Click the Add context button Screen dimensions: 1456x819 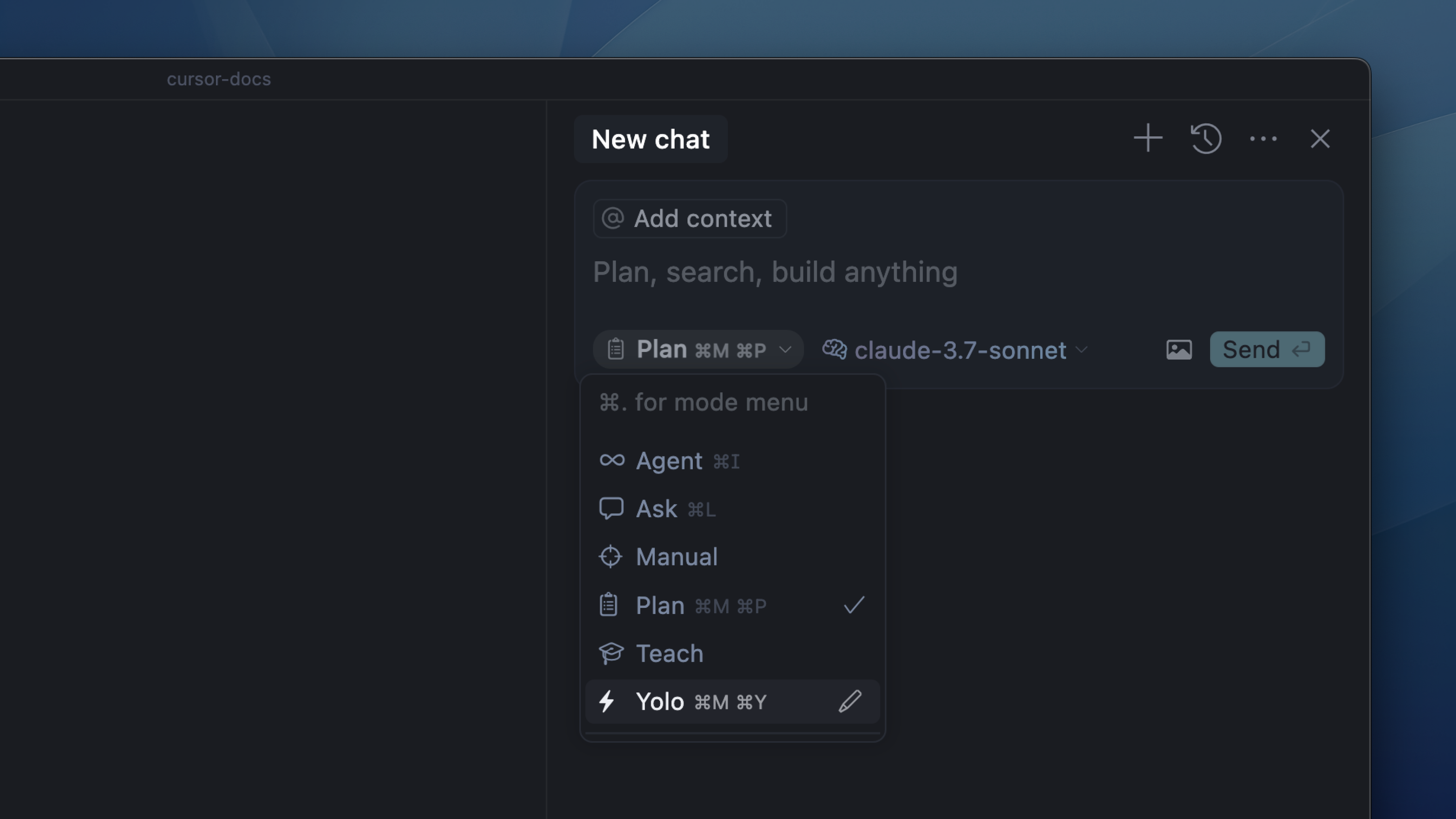[x=690, y=219]
